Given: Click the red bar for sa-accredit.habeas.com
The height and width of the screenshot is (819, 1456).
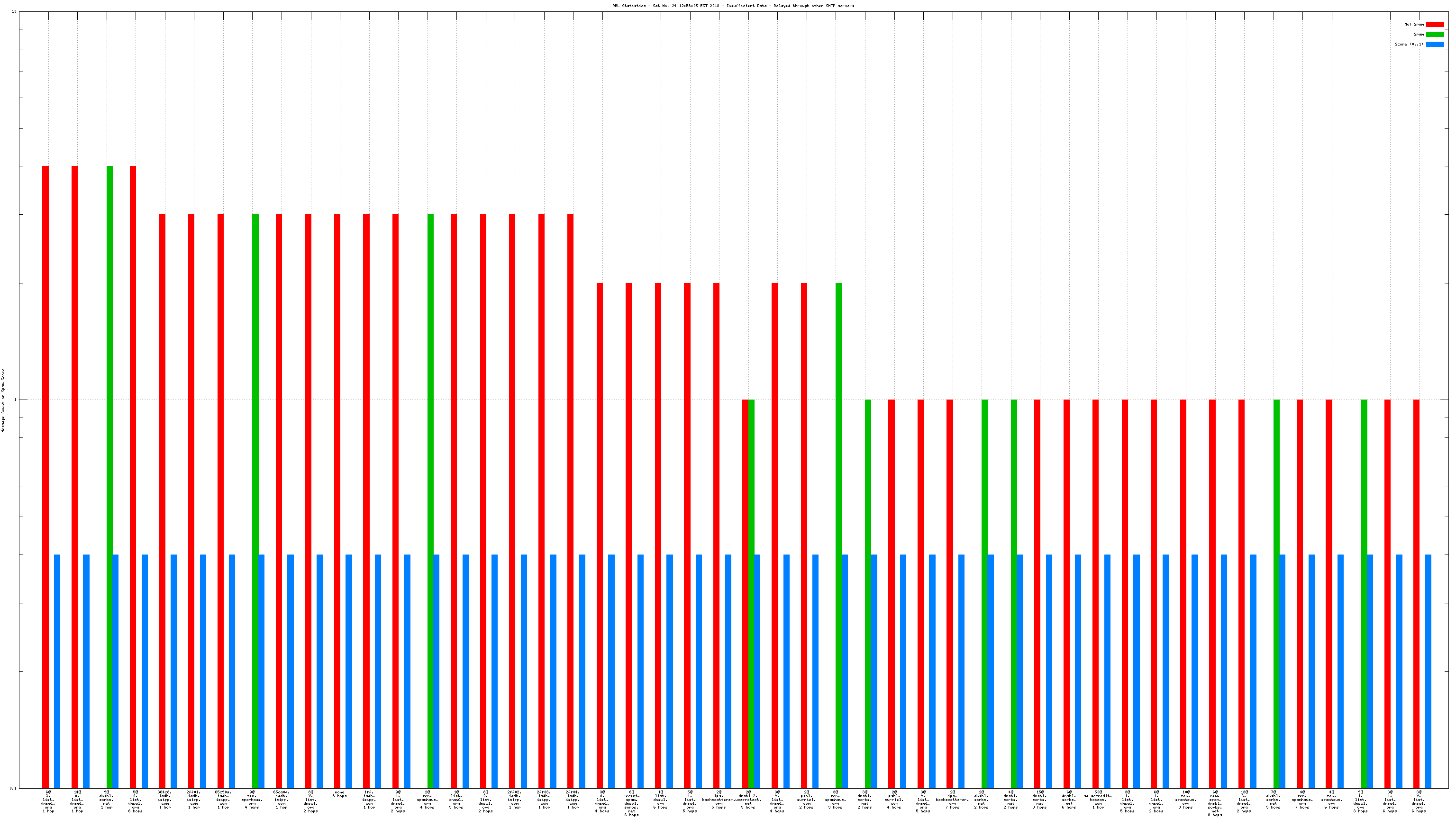Looking at the screenshot, I should 1095,593.
